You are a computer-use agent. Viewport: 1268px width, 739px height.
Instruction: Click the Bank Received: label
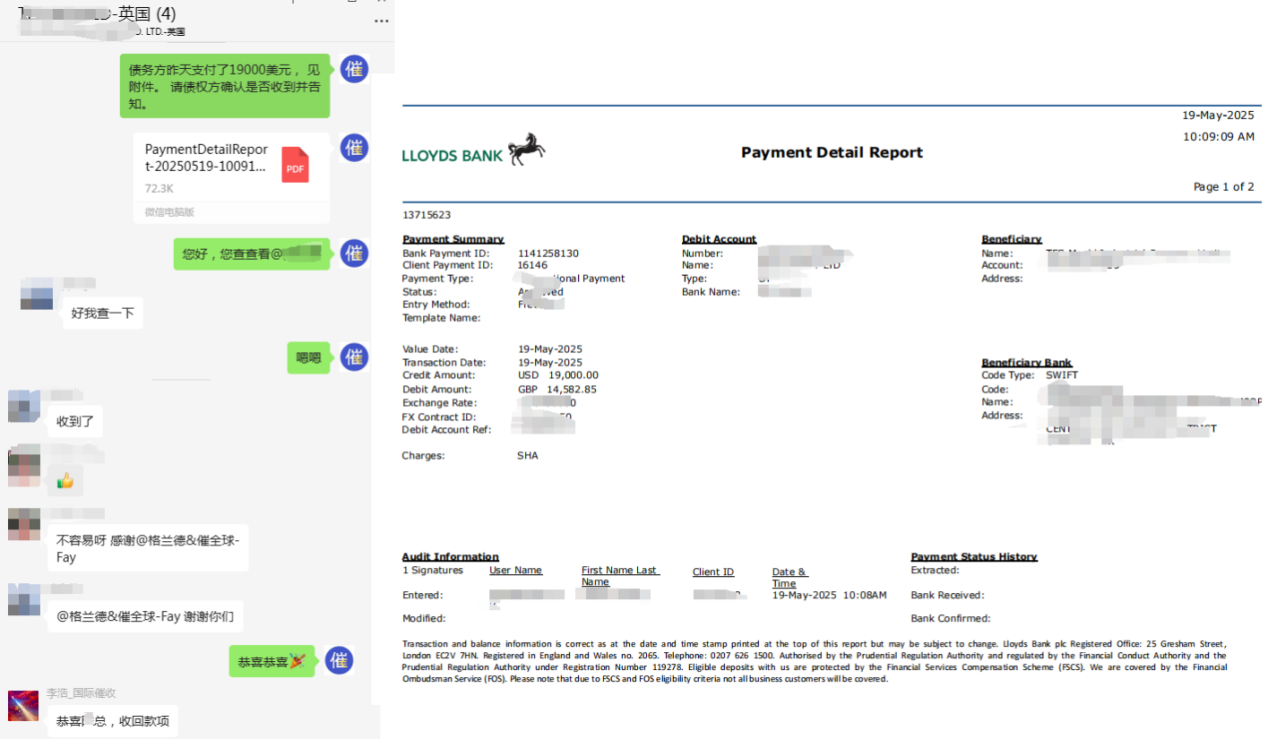(947, 595)
